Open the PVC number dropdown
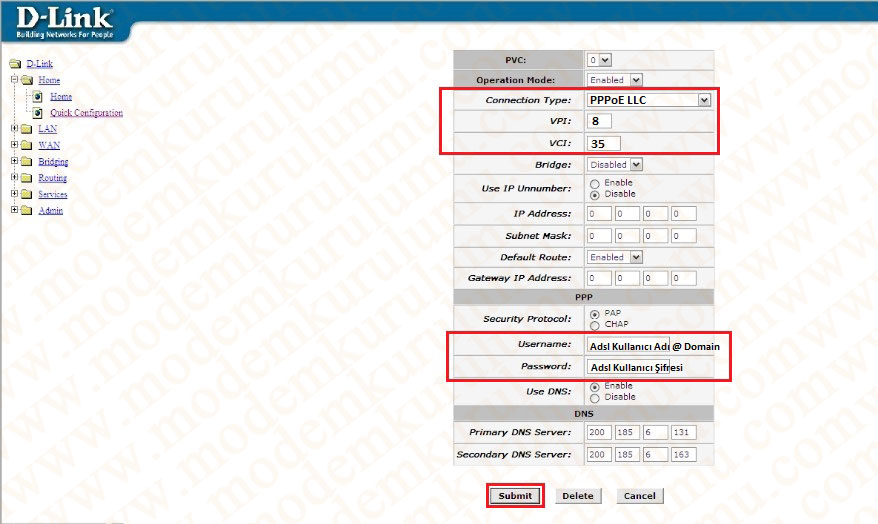This screenshot has width=878, height=524. (599, 59)
